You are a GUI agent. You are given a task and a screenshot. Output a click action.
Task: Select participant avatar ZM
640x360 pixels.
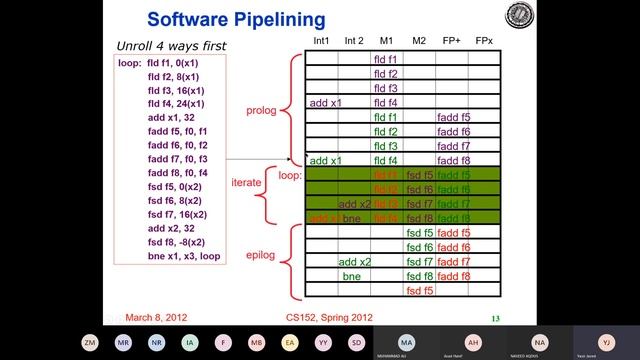click(90, 342)
